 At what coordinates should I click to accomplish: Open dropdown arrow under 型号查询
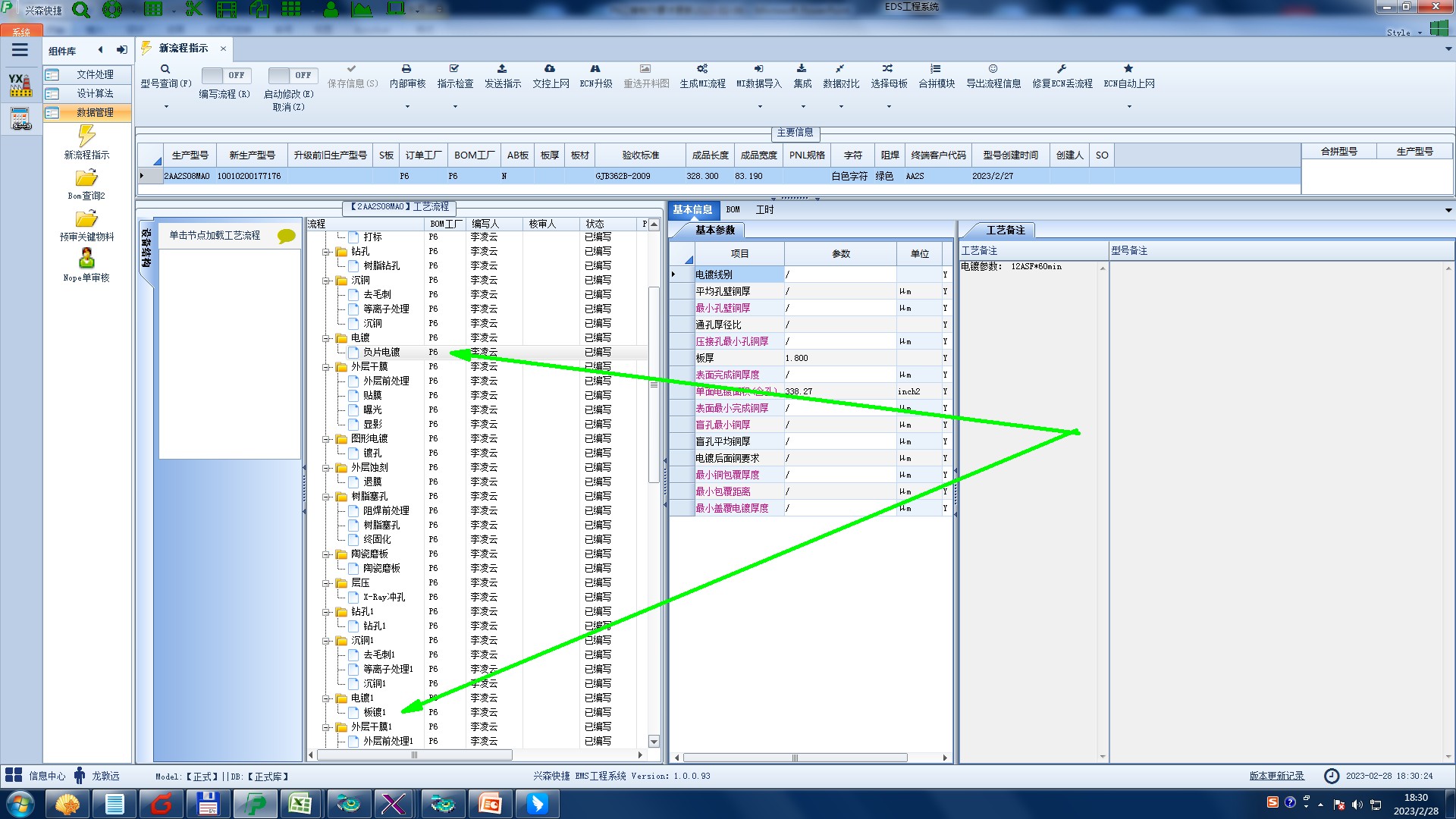pyautogui.click(x=166, y=107)
